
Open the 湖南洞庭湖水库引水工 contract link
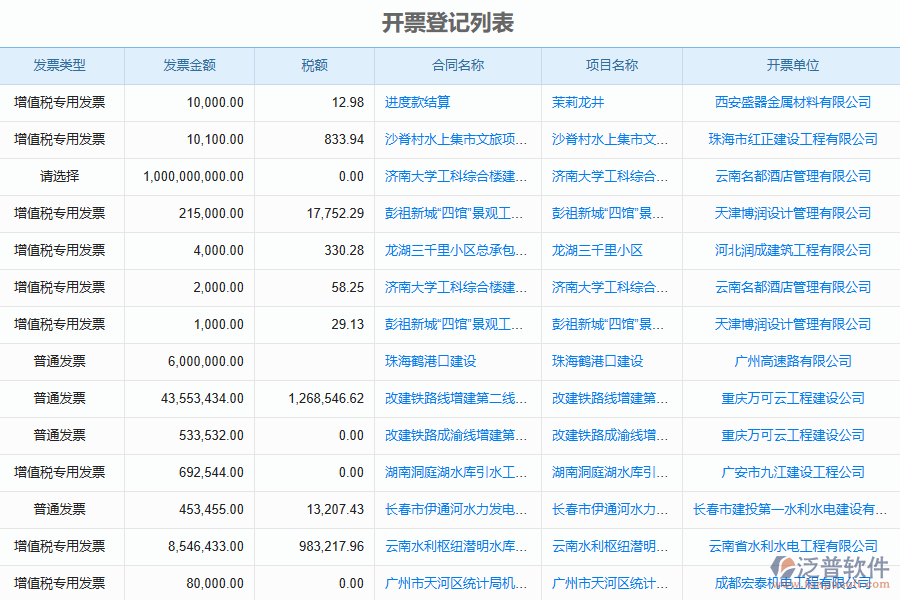(x=456, y=472)
